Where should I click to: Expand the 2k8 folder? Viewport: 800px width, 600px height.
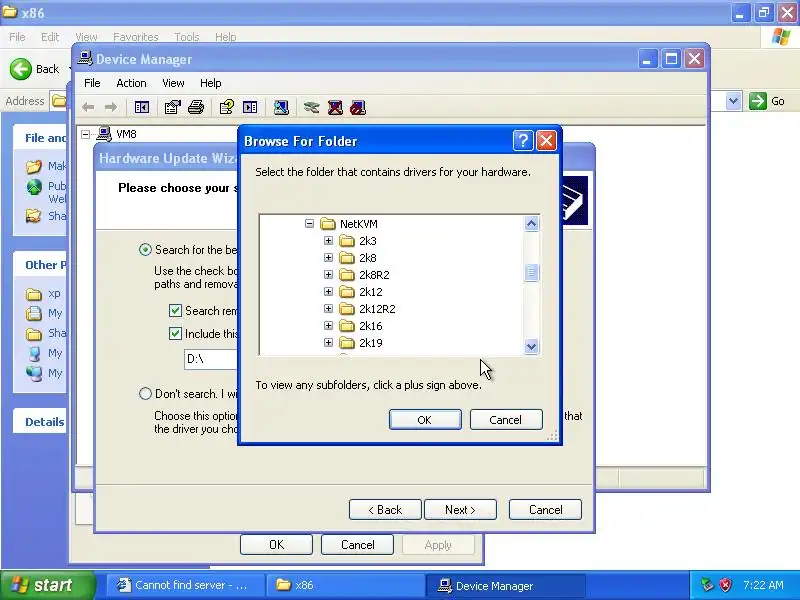click(x=328, y=258)
